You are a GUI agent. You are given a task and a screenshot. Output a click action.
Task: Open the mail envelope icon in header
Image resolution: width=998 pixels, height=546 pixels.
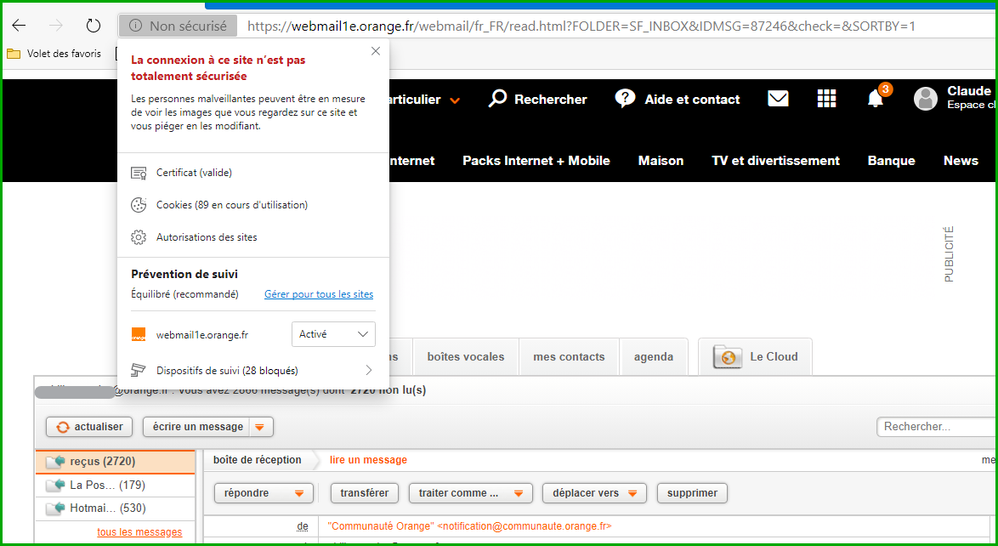click(x=778, y=99)
